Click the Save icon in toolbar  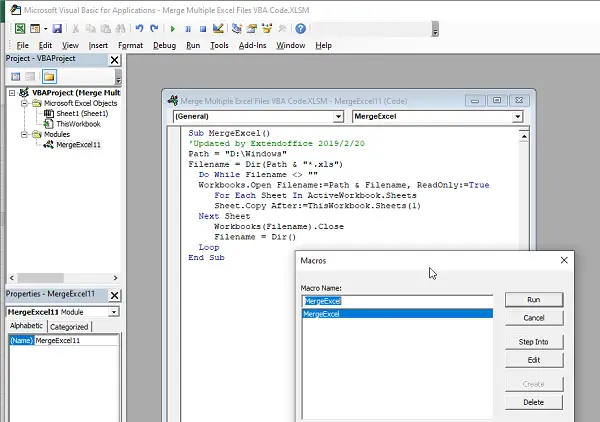click(x=58, y=29)
